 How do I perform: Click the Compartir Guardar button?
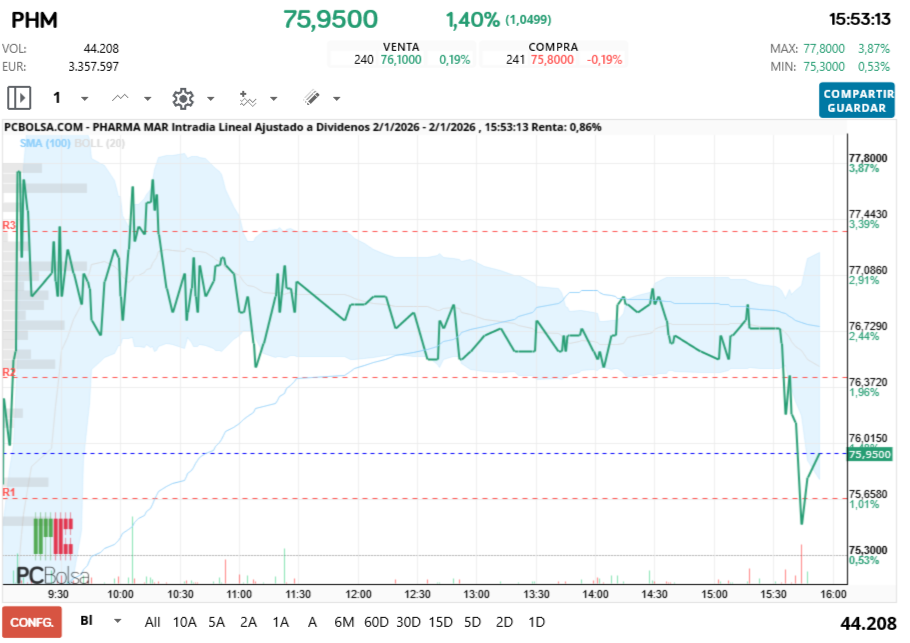857,100
